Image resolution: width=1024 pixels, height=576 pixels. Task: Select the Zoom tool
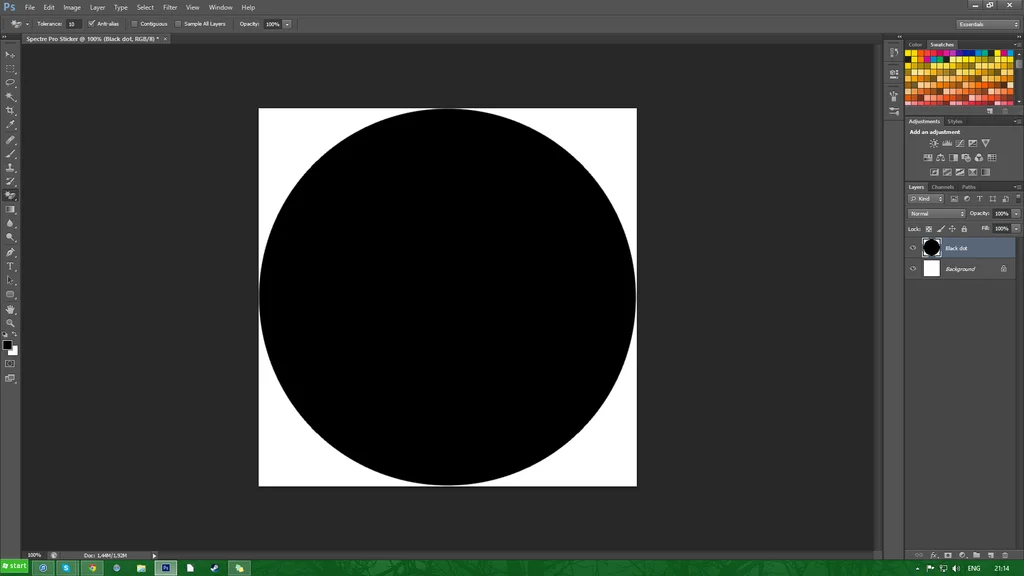tap(10, 323)
